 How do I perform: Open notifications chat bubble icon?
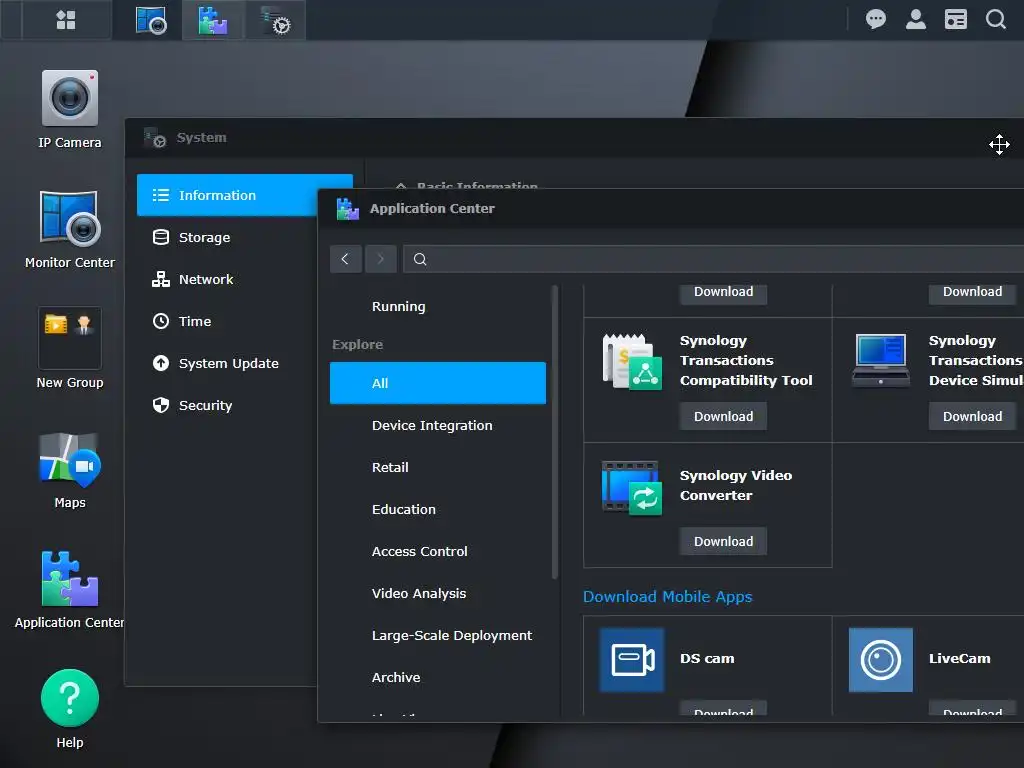(876, 19)
